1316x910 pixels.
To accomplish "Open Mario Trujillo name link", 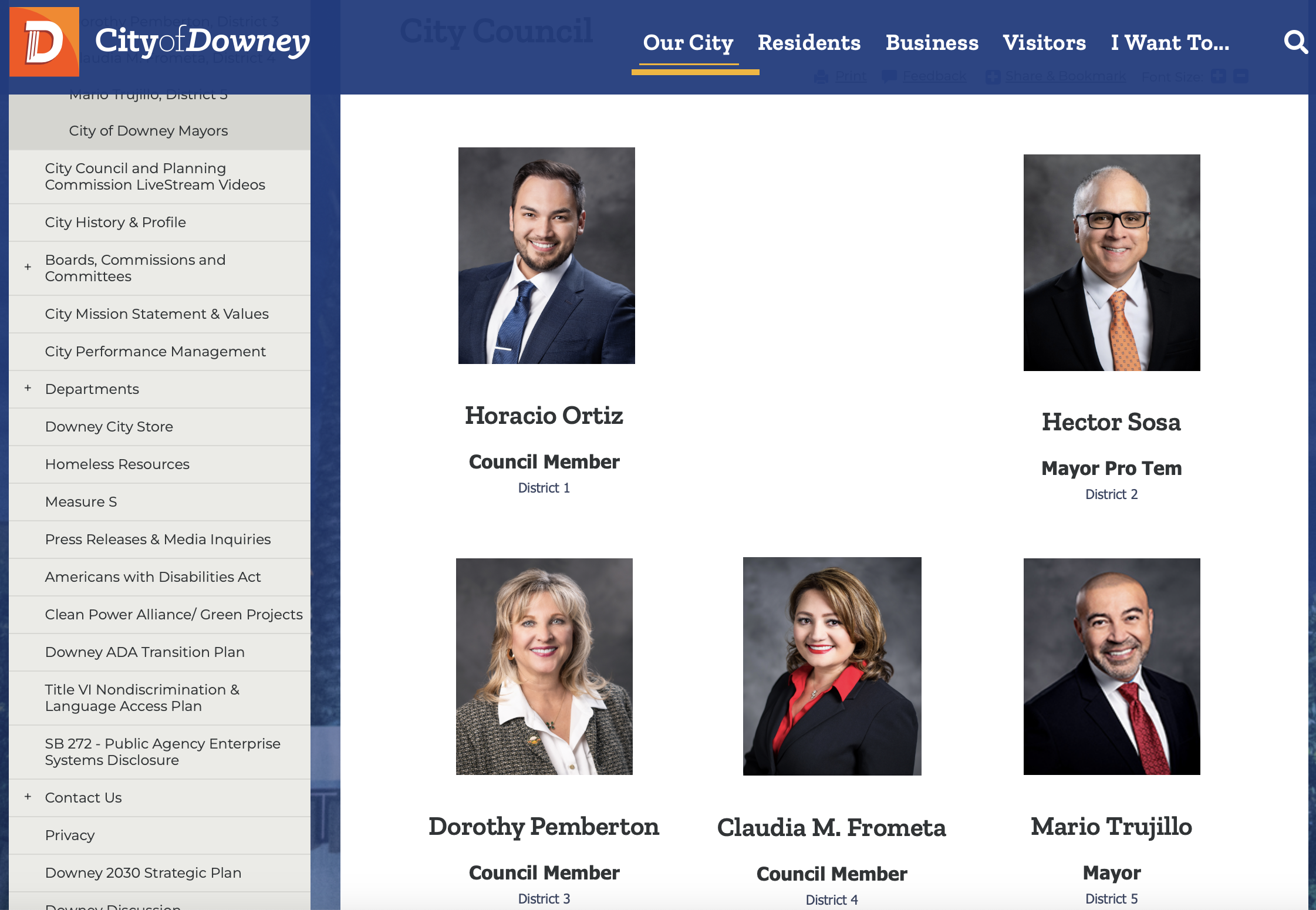I will tap(1111, 827).
